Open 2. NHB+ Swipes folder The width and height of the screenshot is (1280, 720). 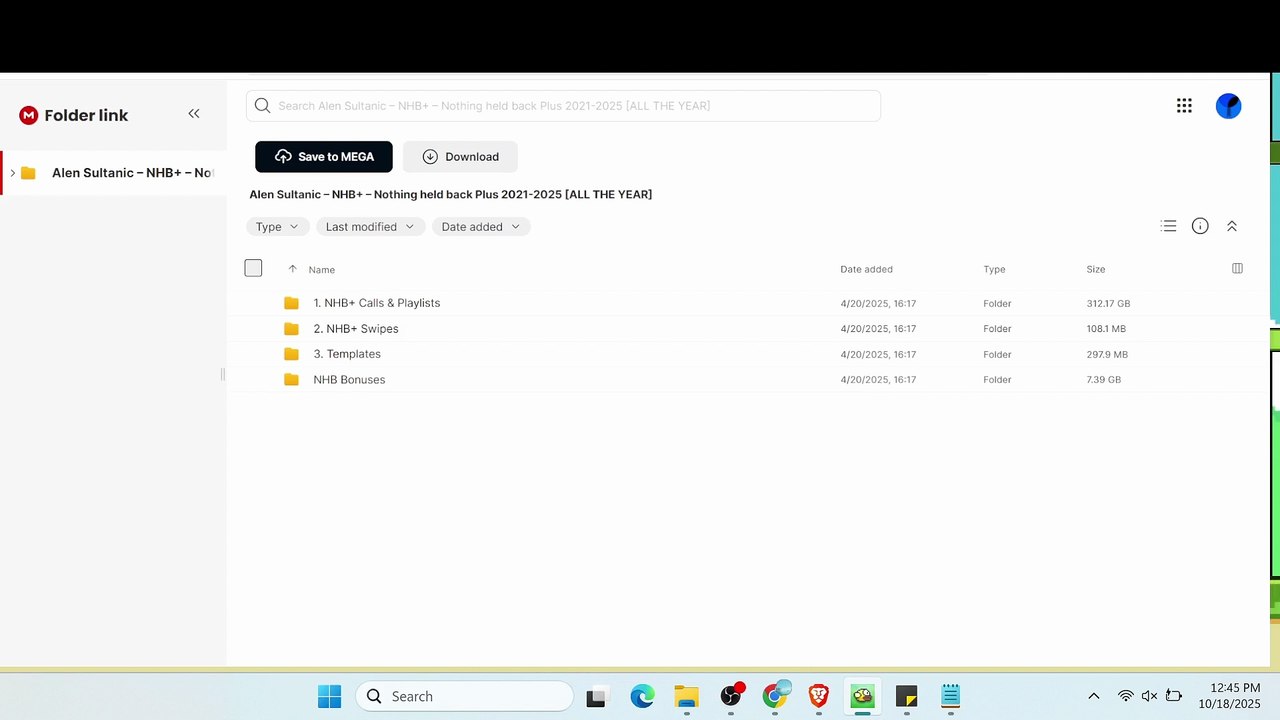[x=356, y=329]
